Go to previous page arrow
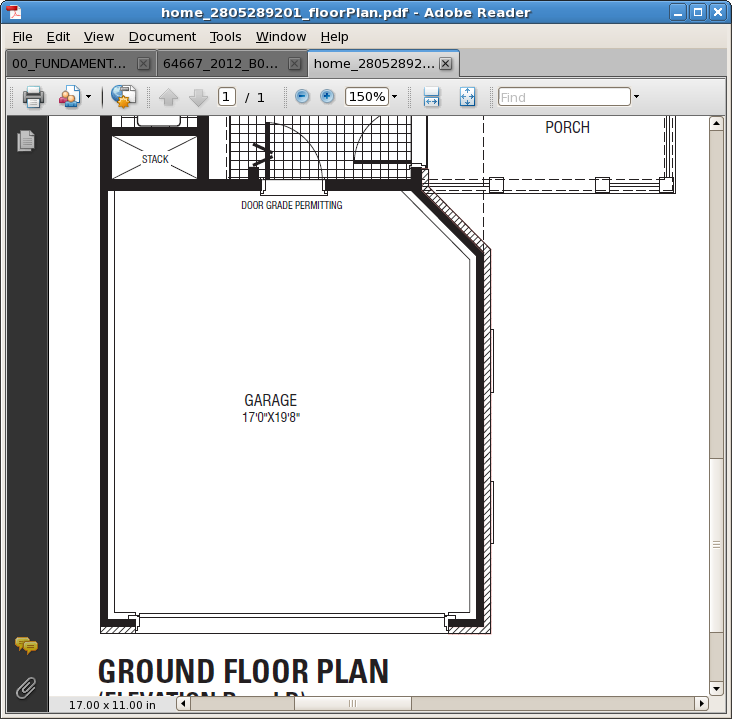 pos(168,97)
